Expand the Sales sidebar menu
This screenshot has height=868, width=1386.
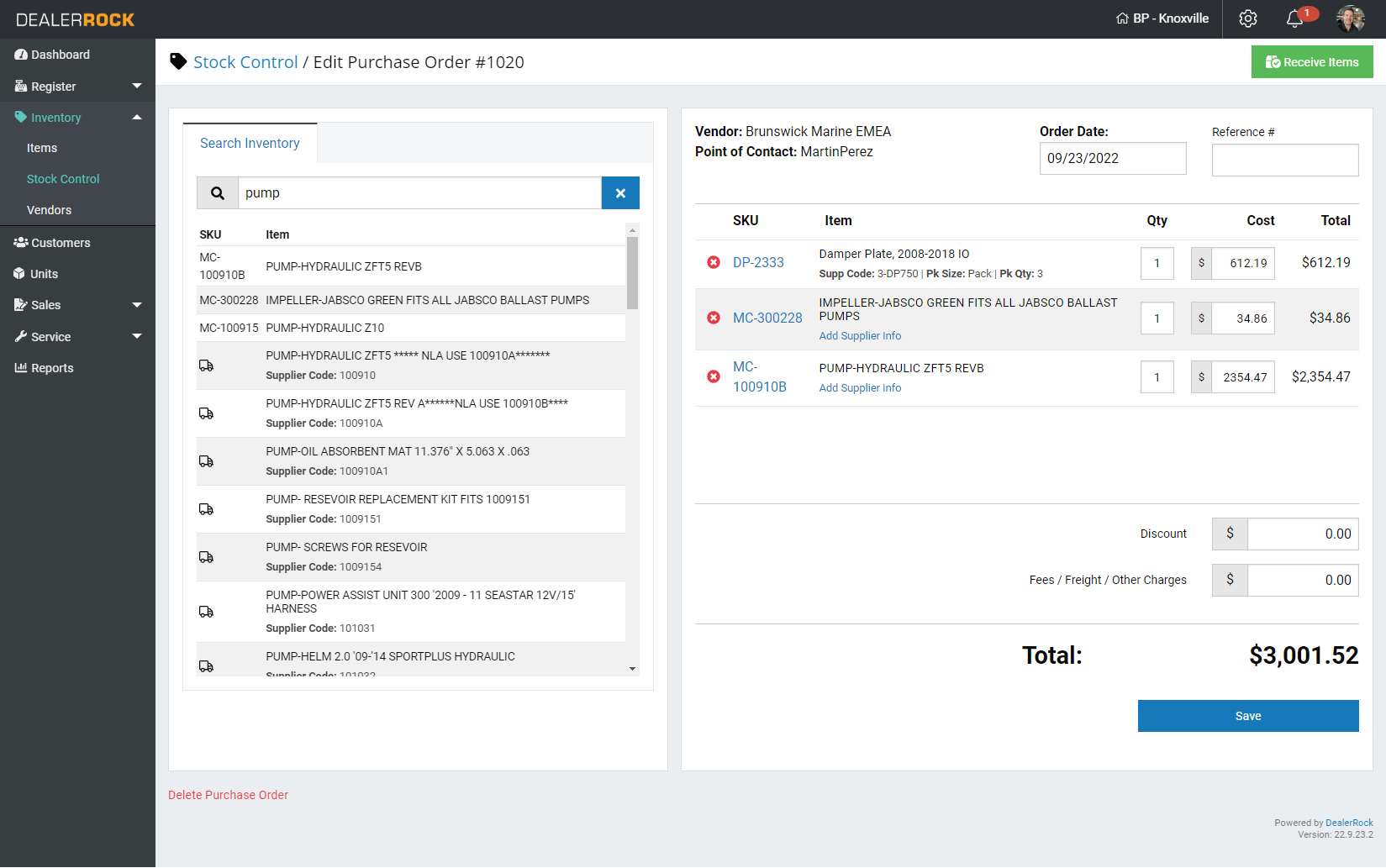(77, 305)
